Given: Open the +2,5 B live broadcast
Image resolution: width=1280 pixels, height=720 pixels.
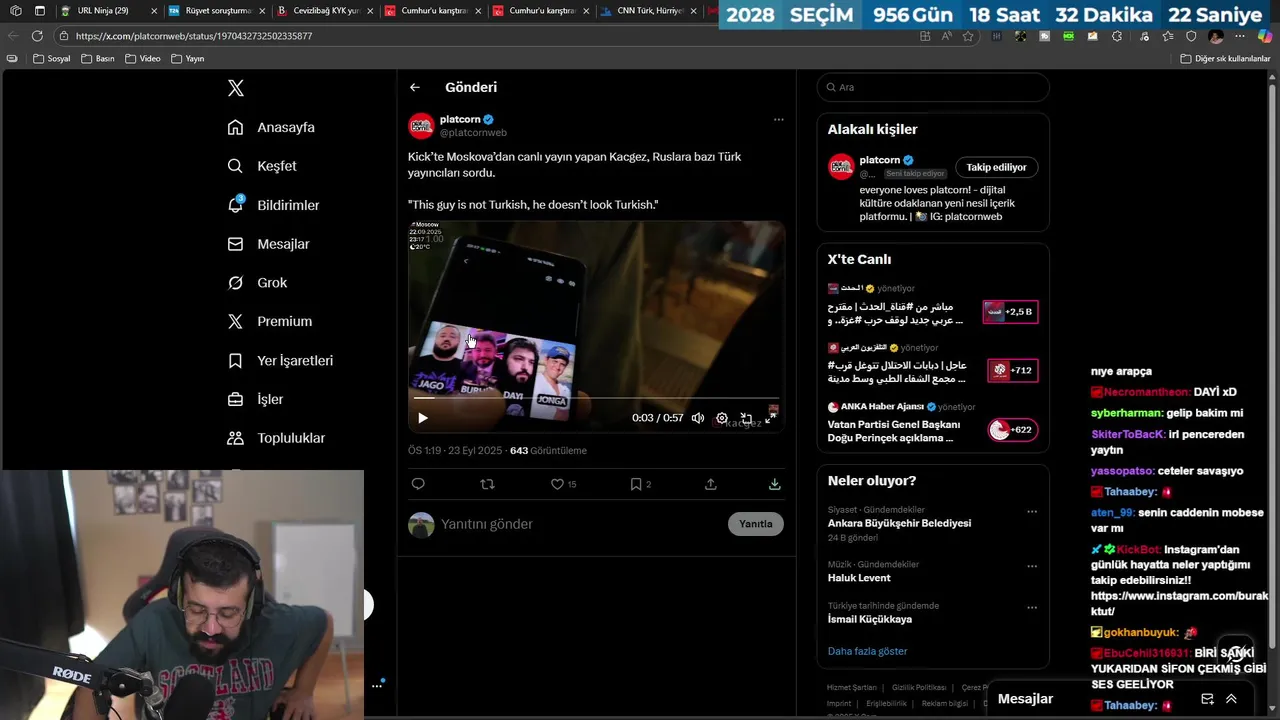Looking at the screenshot, I should (1010, 312).
